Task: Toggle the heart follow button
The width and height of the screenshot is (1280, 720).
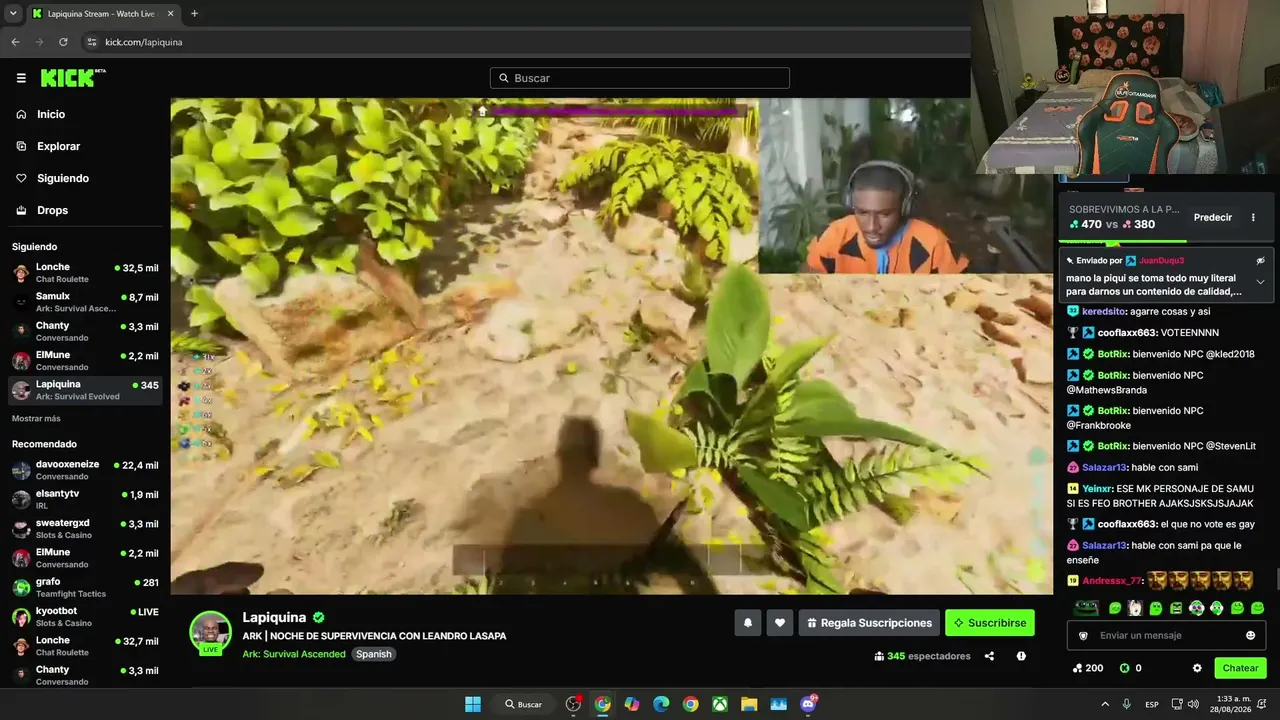Action: click(x=780, y=623)
